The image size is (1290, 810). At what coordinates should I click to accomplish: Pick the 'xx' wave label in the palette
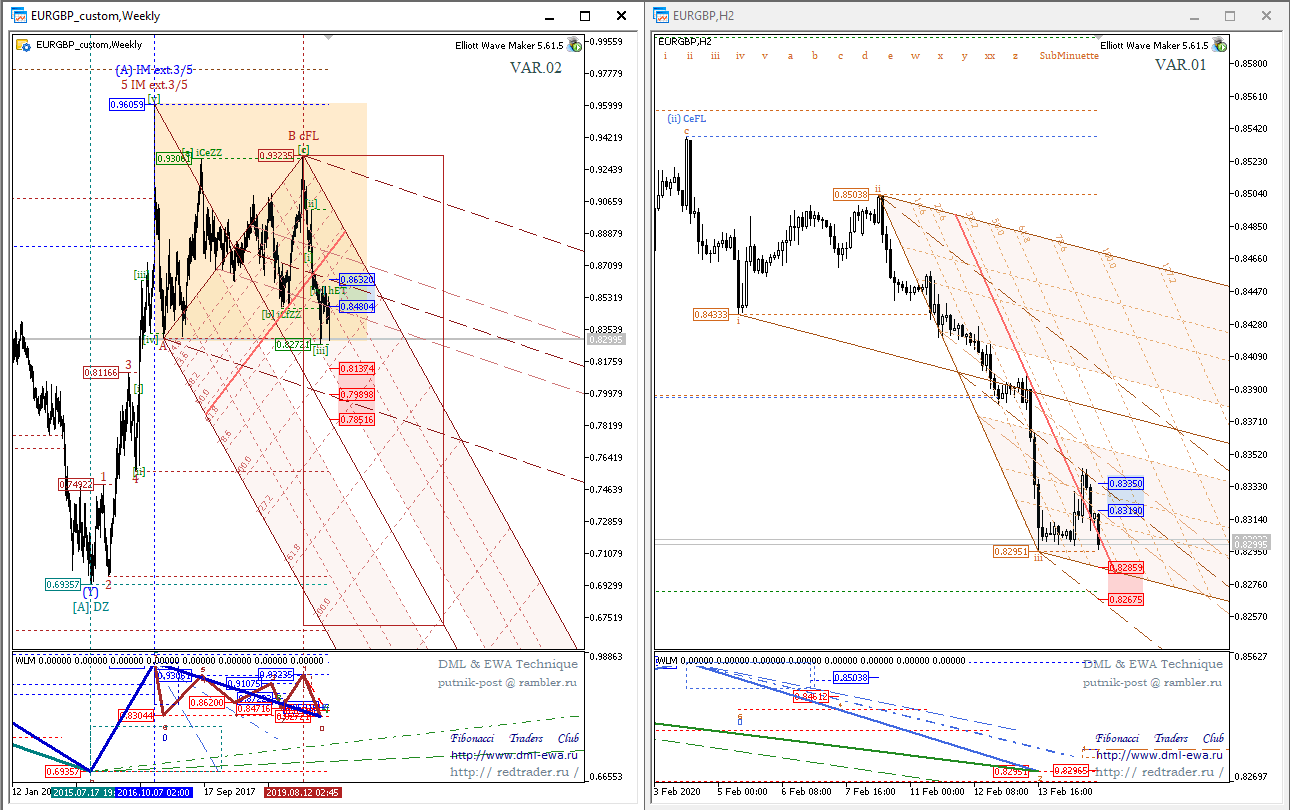click(x=990, y=56)
